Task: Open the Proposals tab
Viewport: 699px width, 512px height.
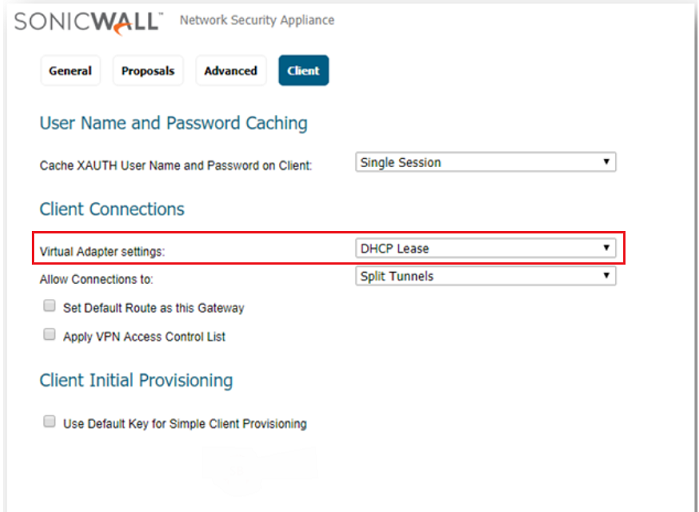Action: tap(148, 71)
